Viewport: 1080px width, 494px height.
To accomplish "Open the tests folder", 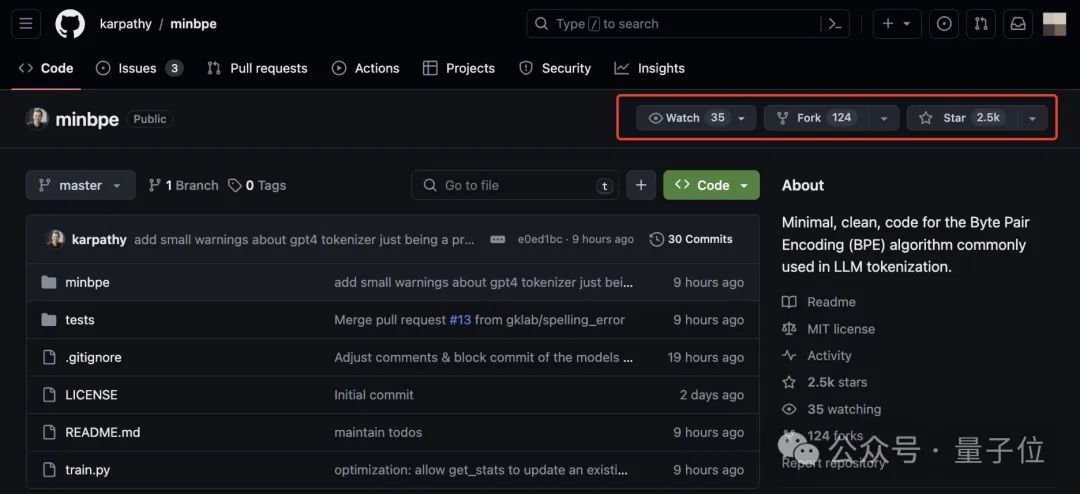I will [80, 320].
